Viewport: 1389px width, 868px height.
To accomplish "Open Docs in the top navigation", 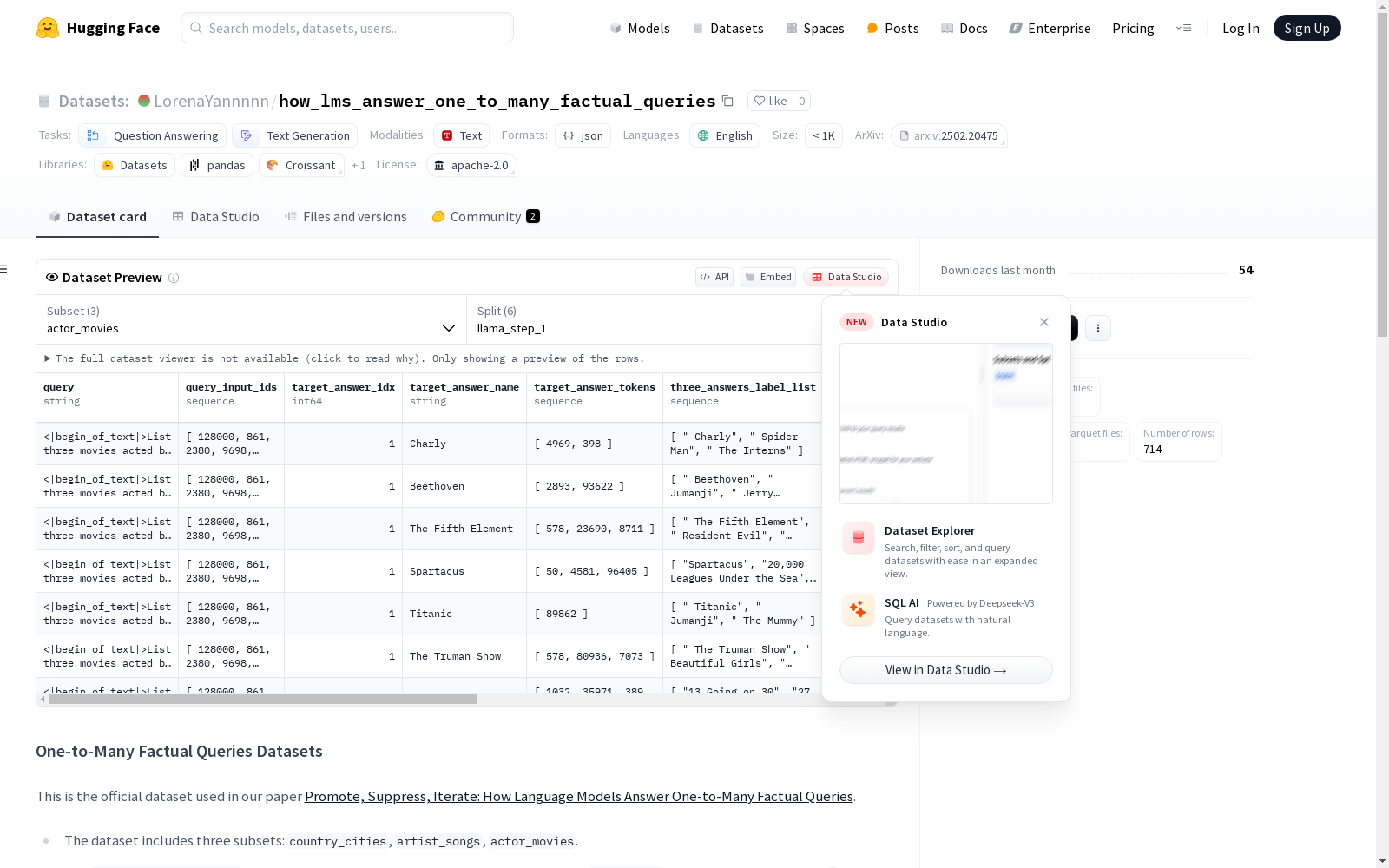I will tap(964, 28).
